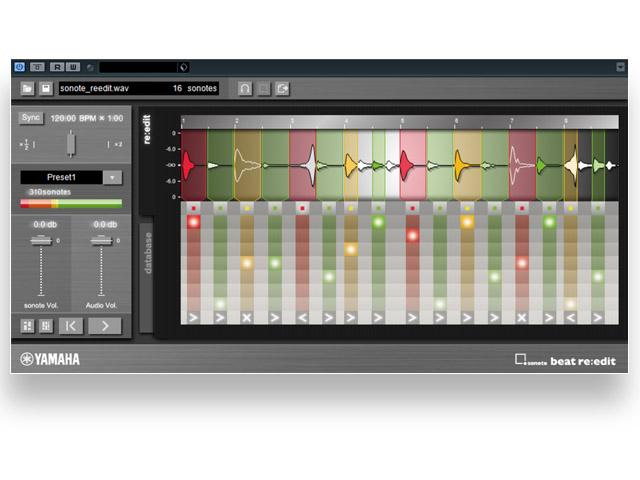Save using the floppy disk icon

(46, 88)
